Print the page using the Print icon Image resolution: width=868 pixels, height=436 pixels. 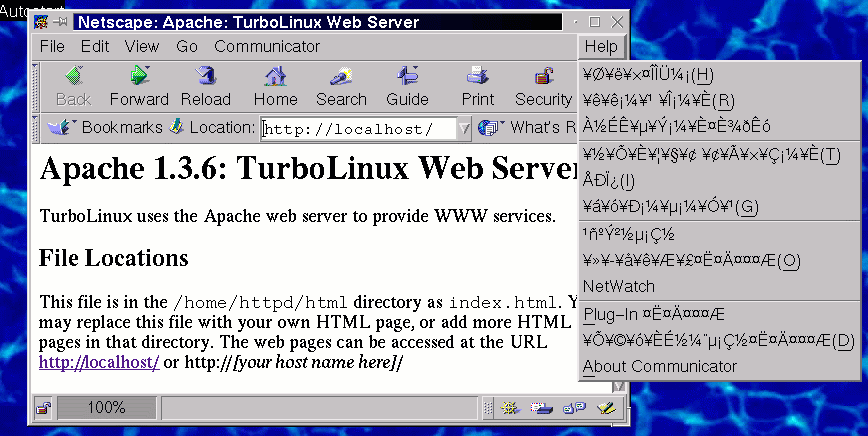pos(478,86)
